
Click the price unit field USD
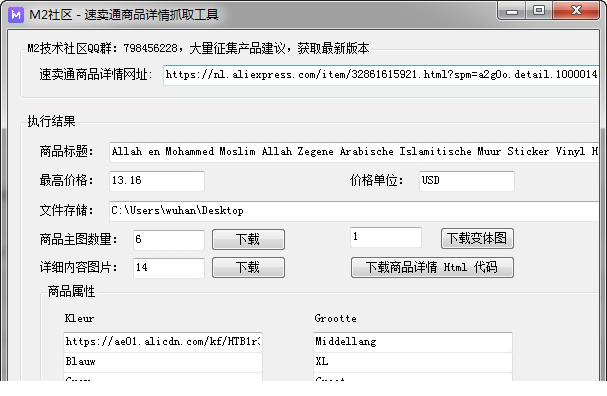click(466, 181)
